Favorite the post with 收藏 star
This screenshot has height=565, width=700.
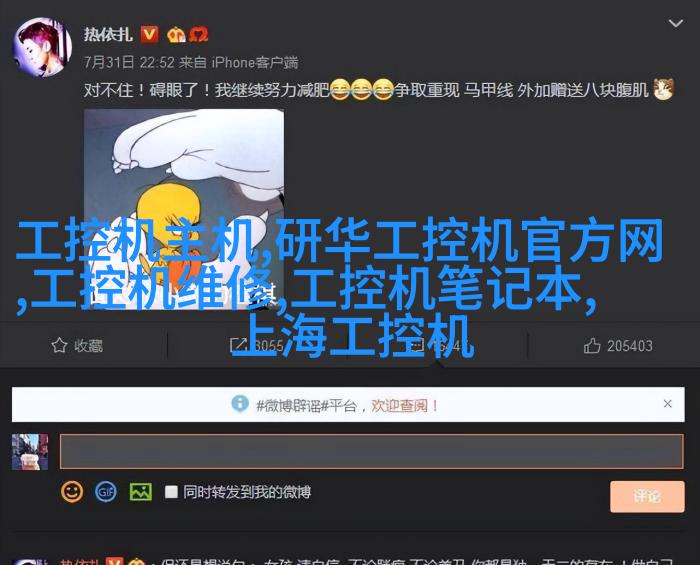pos(77,345)
